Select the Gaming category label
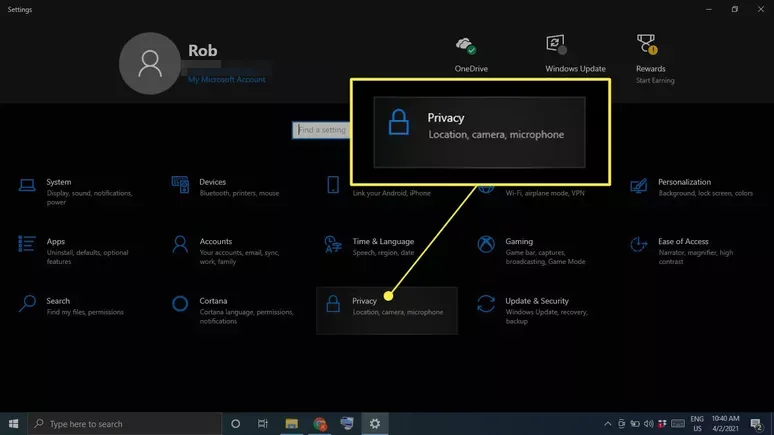This screenshot has height=435, width=774. click(519, 241)
